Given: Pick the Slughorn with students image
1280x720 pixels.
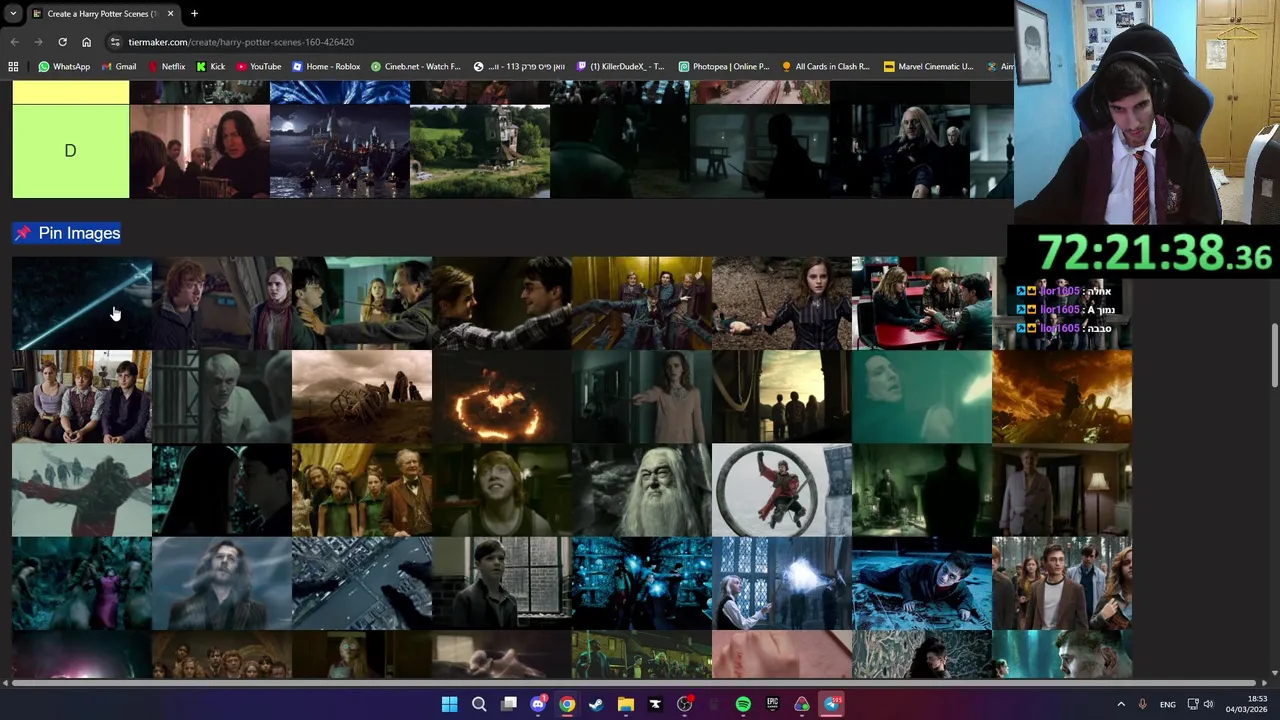Looking at the screenshot, I should click(x=362, y=490).
